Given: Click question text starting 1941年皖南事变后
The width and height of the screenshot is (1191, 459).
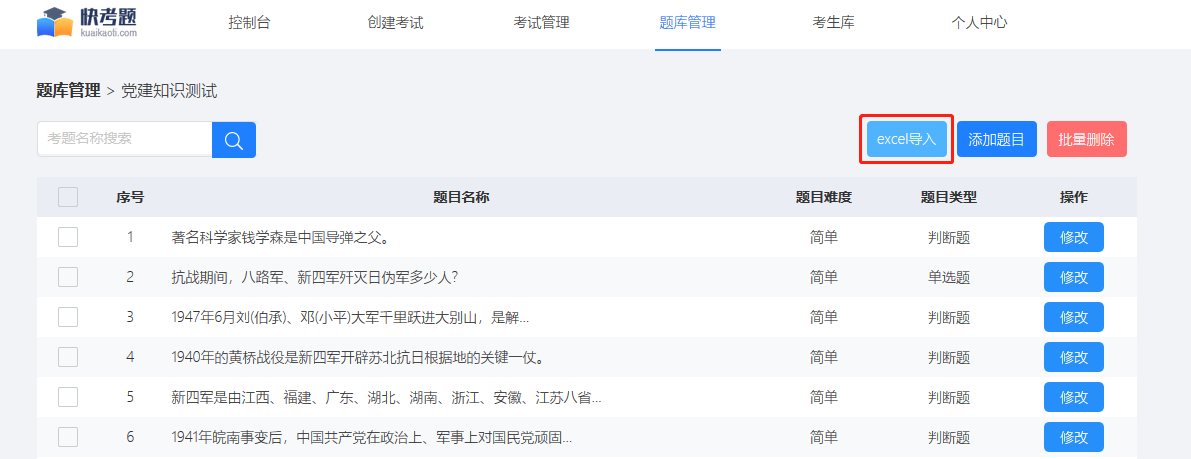Looking at the screenshot, I should coord(372,437).
